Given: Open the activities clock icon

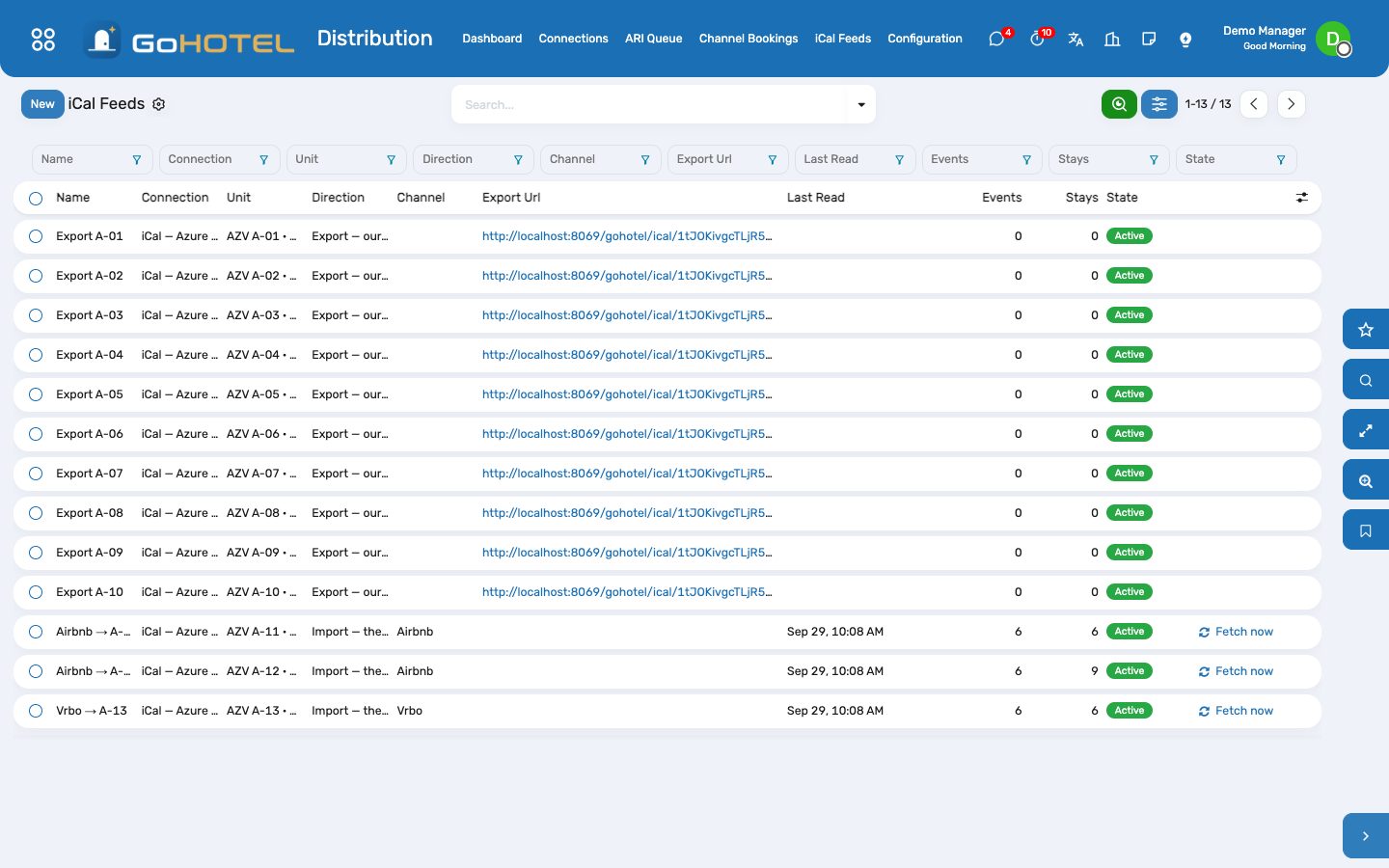Looking at the screenshot, I should pos(1037,39).
